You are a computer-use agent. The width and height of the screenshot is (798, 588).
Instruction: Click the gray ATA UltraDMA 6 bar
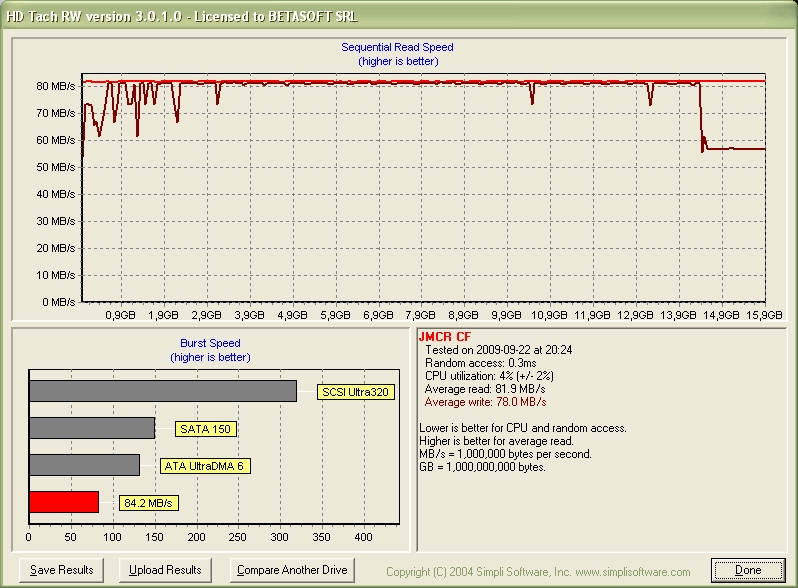84,465
